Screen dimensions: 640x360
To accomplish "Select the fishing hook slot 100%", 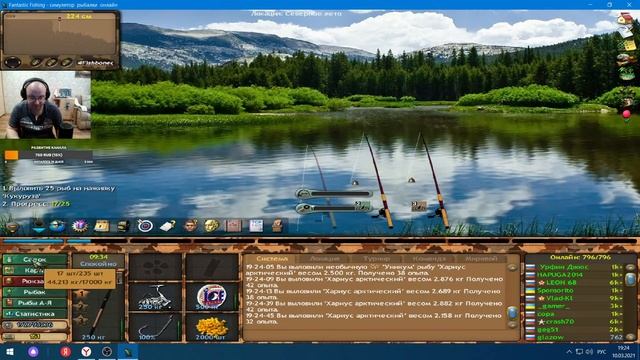I will tap(156, 327).
